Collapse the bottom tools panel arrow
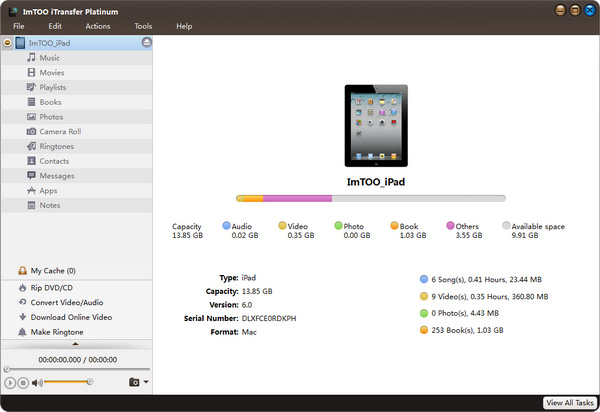 coord(75,344)
